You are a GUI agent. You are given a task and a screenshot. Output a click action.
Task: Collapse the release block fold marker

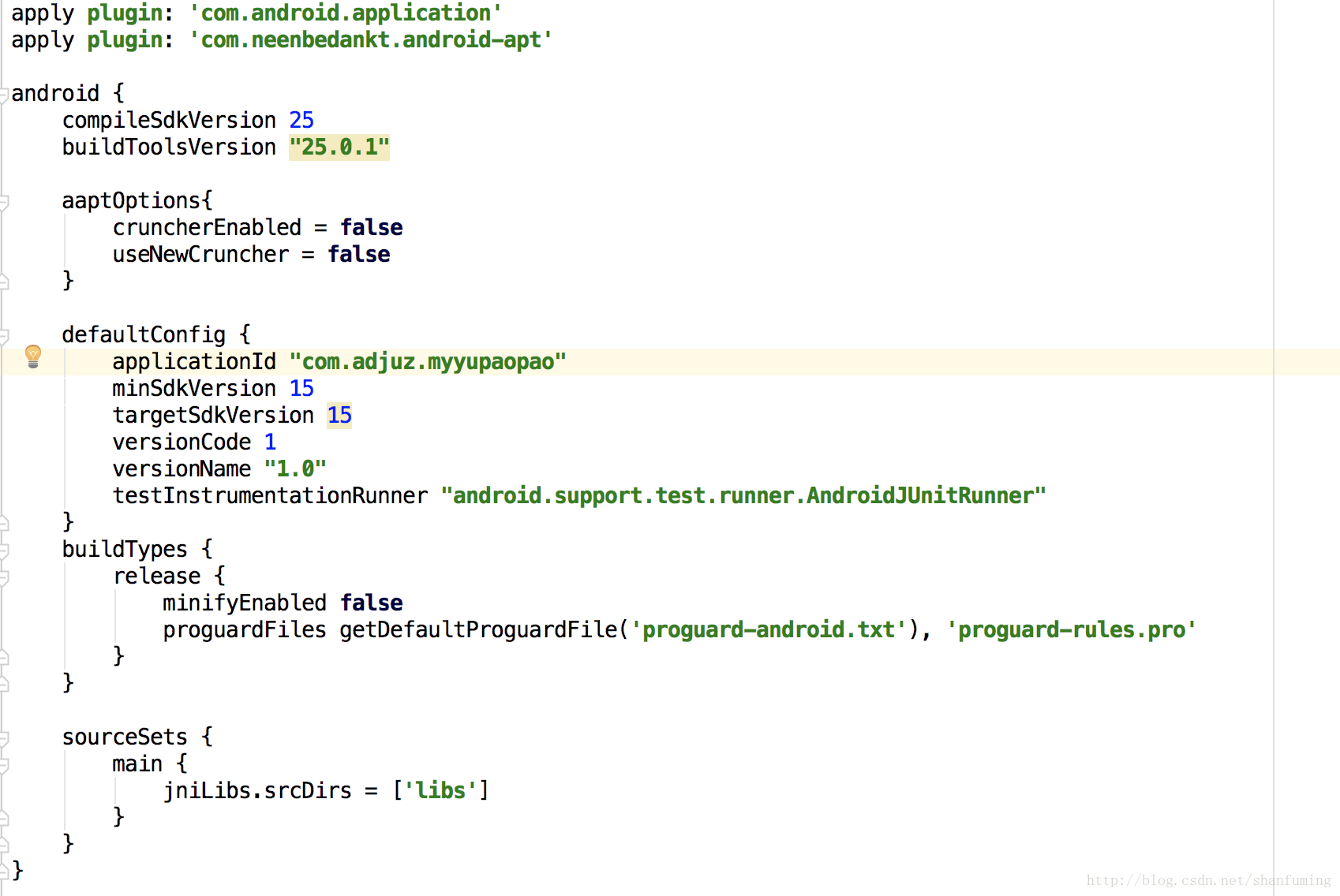click(x=4, y=577)
